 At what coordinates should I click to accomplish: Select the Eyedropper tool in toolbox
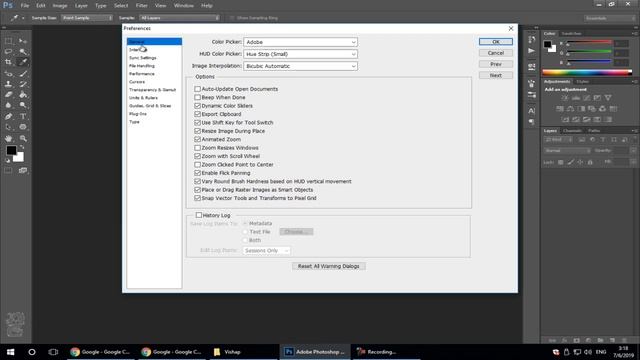(23, 62)
